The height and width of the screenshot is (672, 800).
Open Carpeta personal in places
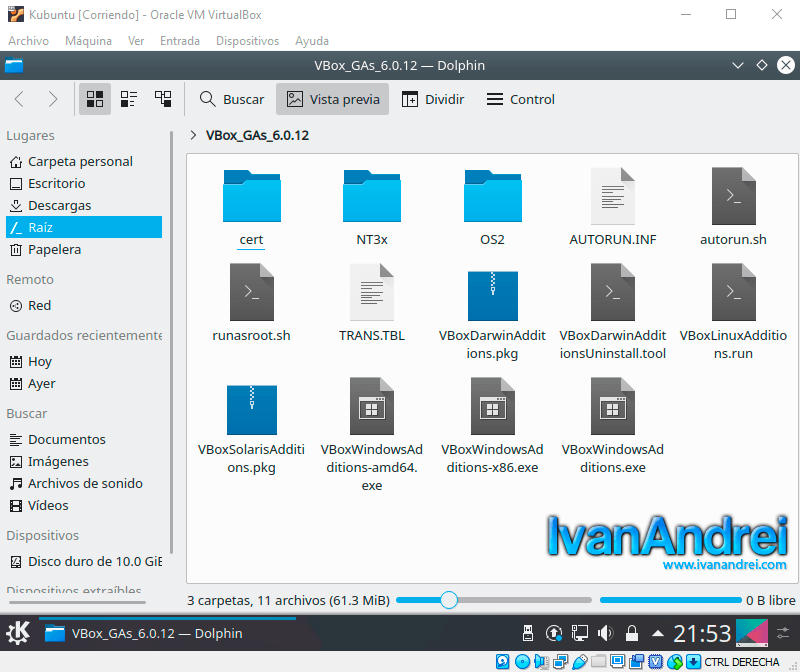[84, 161]
